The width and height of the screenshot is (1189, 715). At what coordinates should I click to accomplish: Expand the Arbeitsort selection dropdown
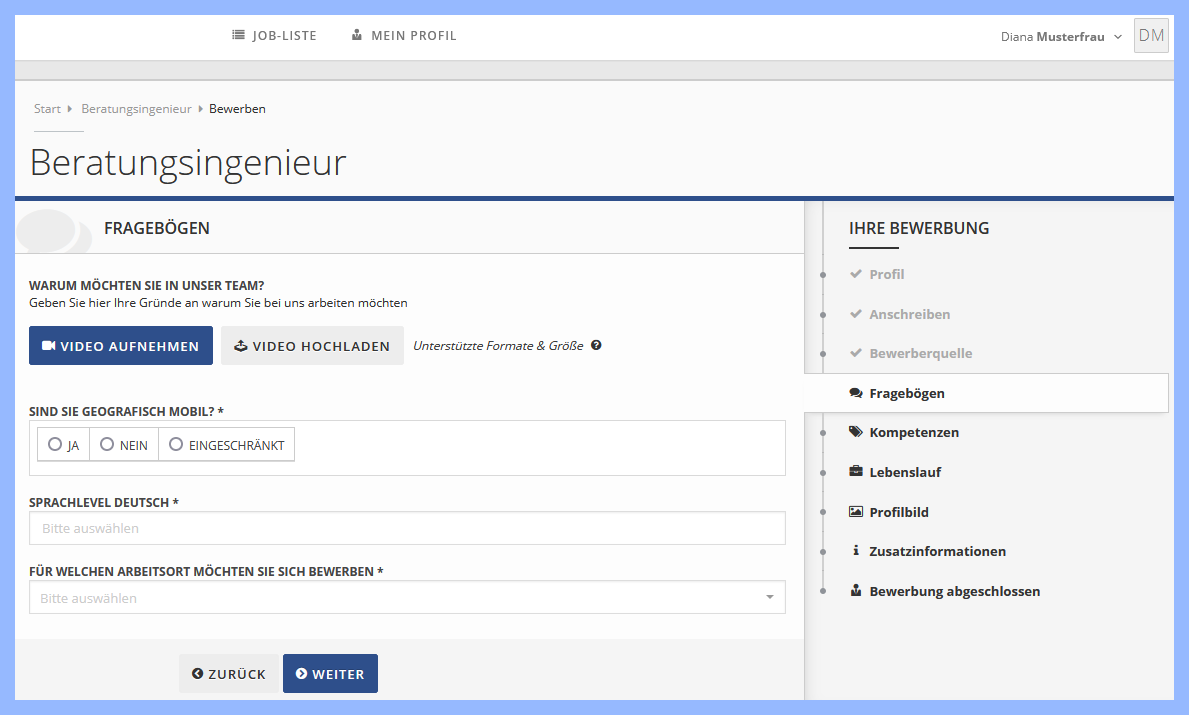(x=407, y=598)
